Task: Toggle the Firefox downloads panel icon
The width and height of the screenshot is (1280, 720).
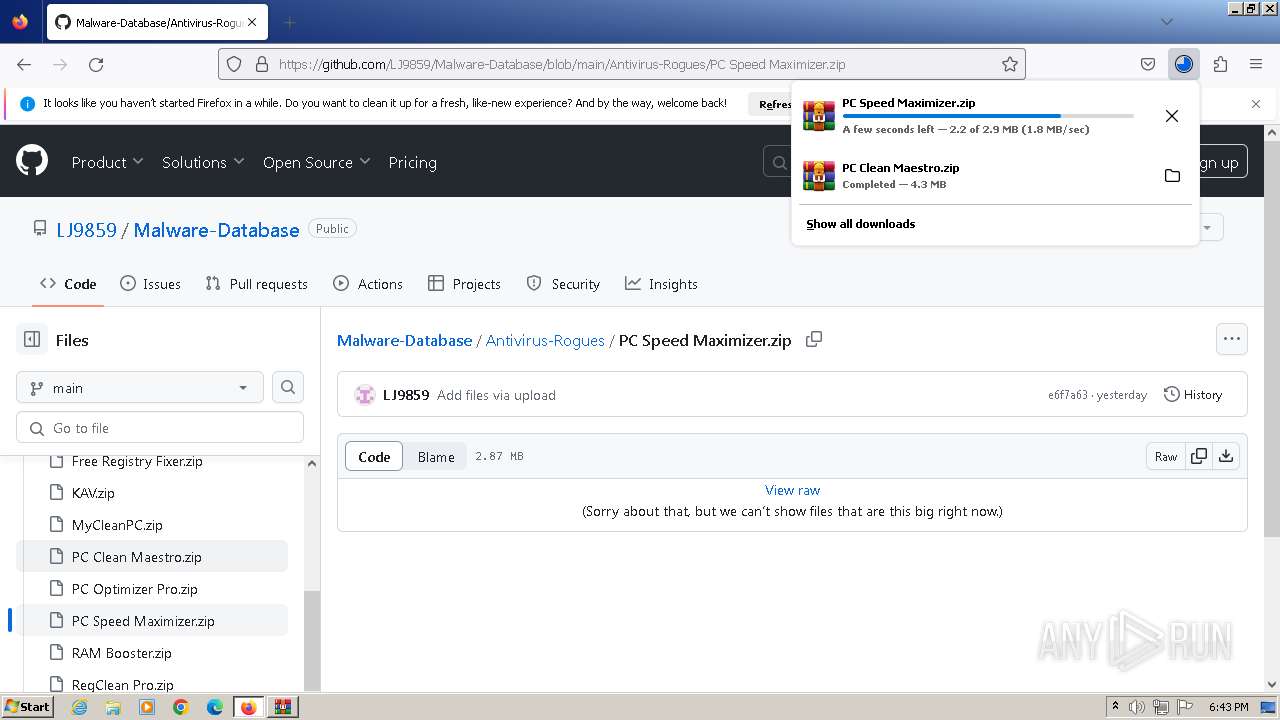Action: click(1184, 64)
